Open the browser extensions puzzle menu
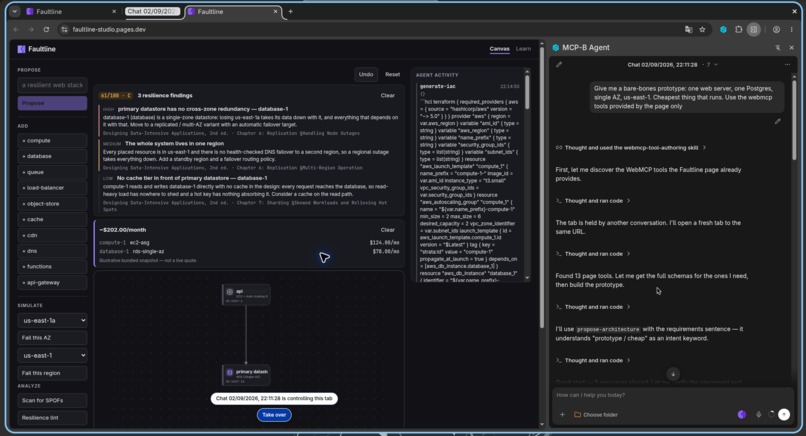This screenshot has height=436, width=806. 739,29
